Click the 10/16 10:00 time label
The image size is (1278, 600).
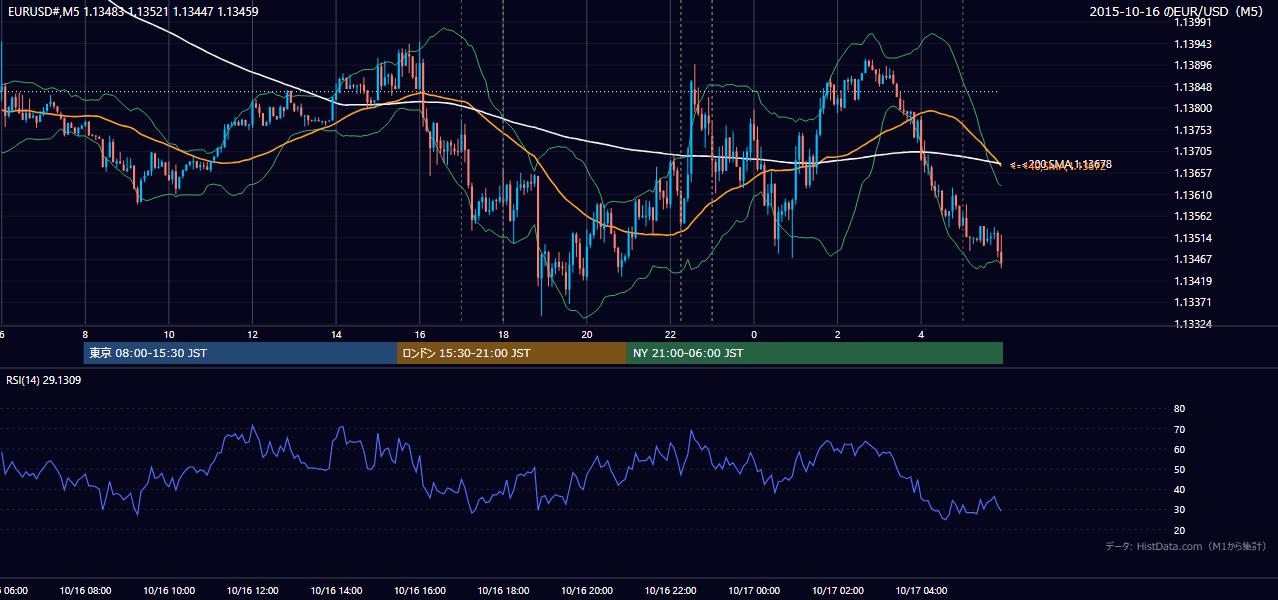(x=168, y=591)
